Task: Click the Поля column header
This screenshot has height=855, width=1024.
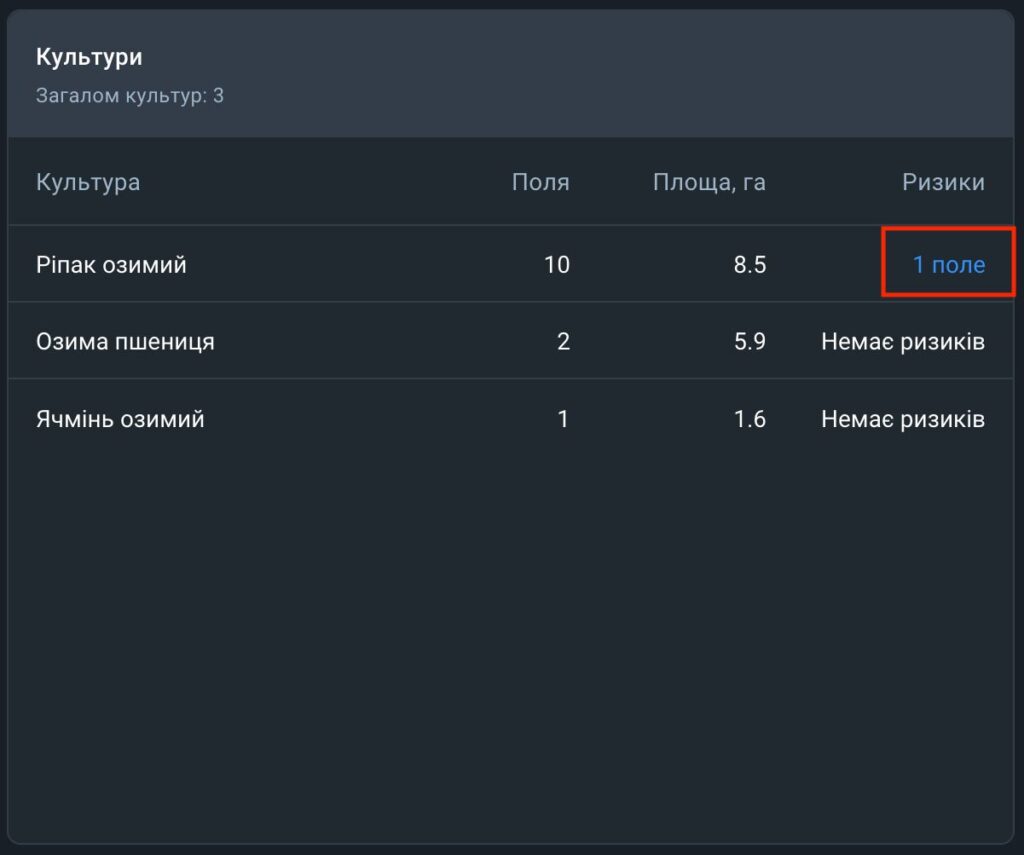Action: [540, 182]
